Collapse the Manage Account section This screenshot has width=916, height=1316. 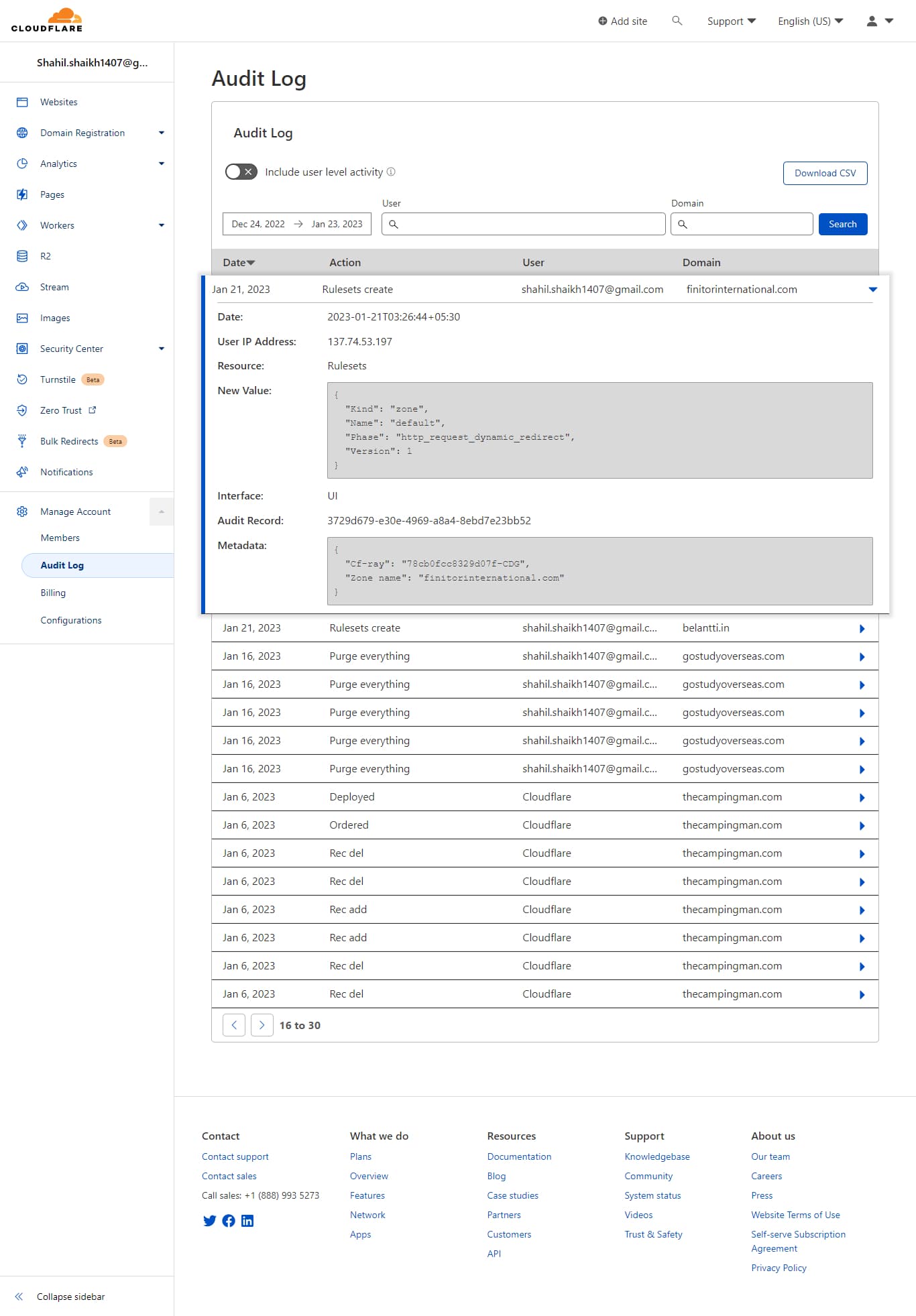point(162,512)
